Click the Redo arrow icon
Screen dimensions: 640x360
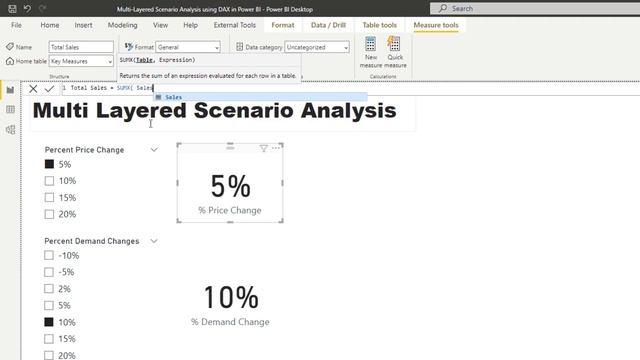42,9
